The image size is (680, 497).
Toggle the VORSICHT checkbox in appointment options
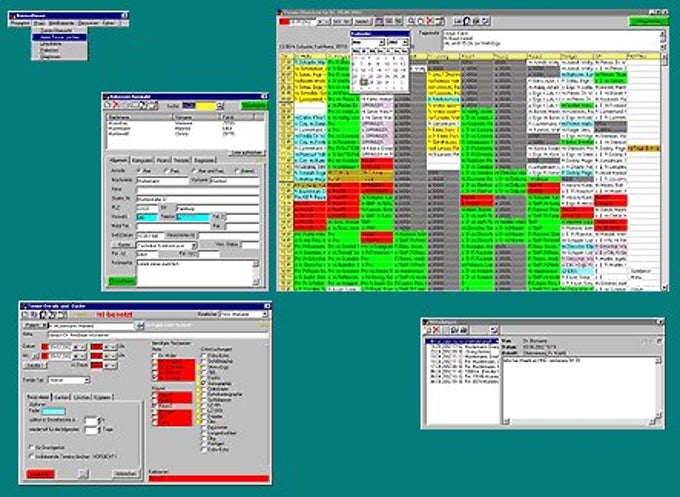pos(31,457)
